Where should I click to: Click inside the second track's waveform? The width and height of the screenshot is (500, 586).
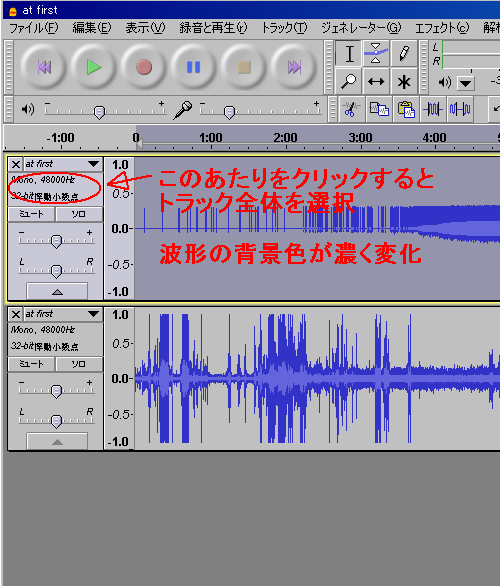[317, 379]
